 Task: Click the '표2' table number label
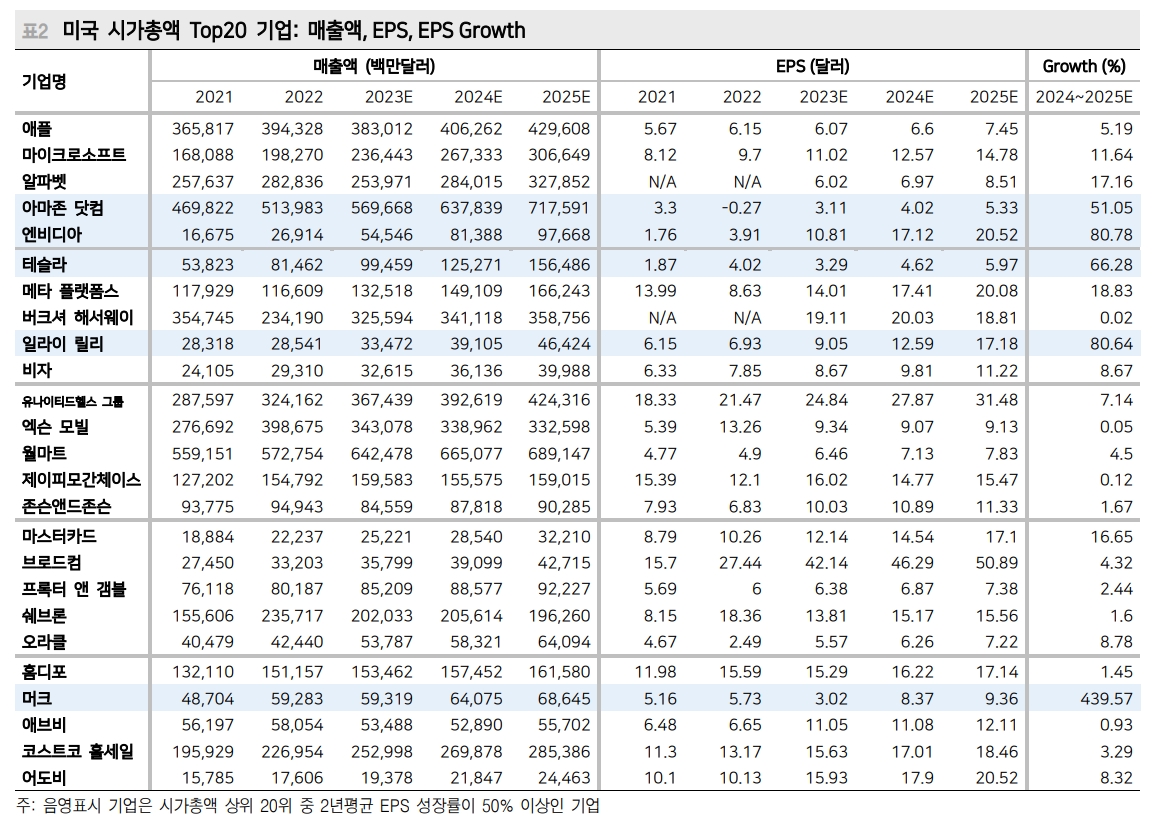pos(35,31)
